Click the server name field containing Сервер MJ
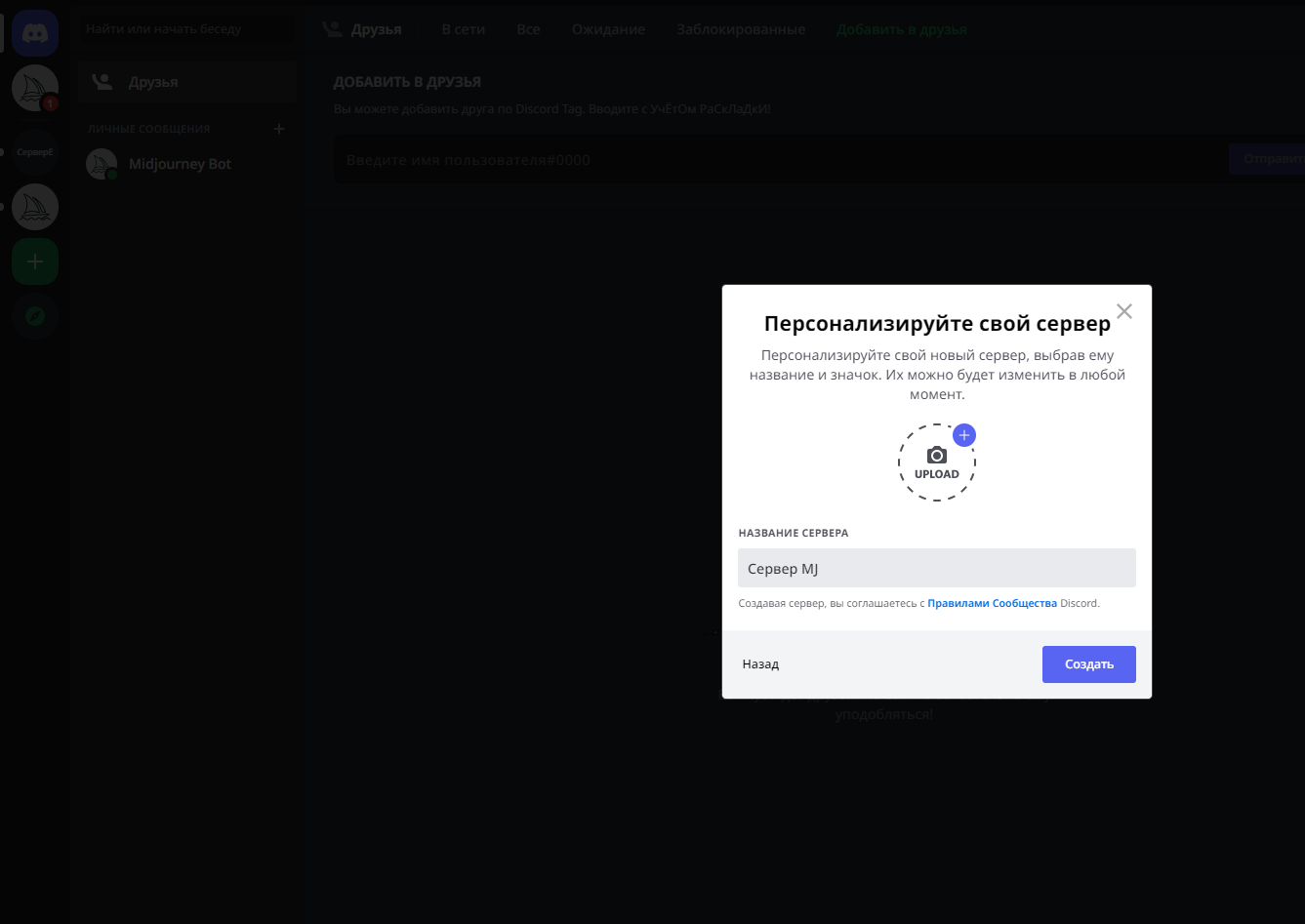The width and height of the screenshot is (1305, 924). point(936,568)
